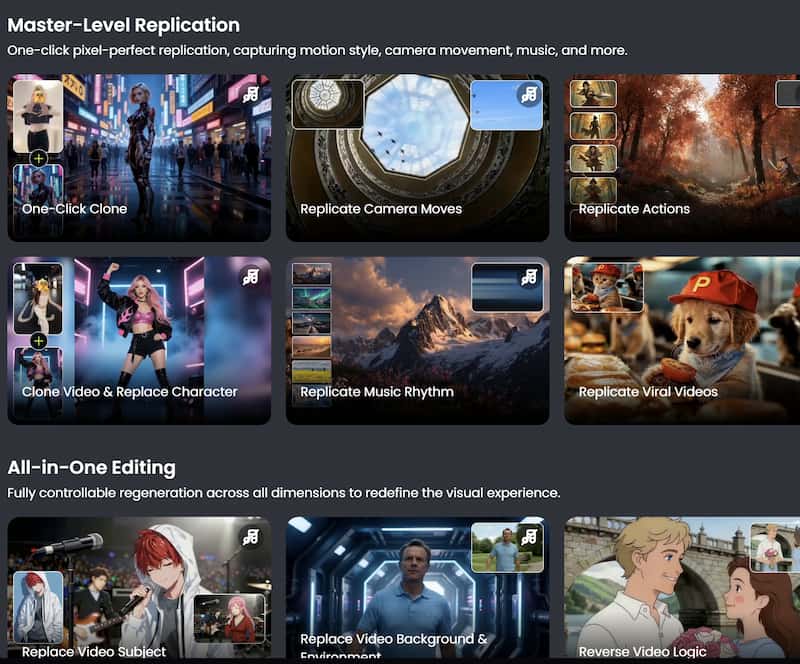The height and width of the screenshot is (664, 800).
Task: Open Replicate Actions card
Action: (x=682, y=158)
